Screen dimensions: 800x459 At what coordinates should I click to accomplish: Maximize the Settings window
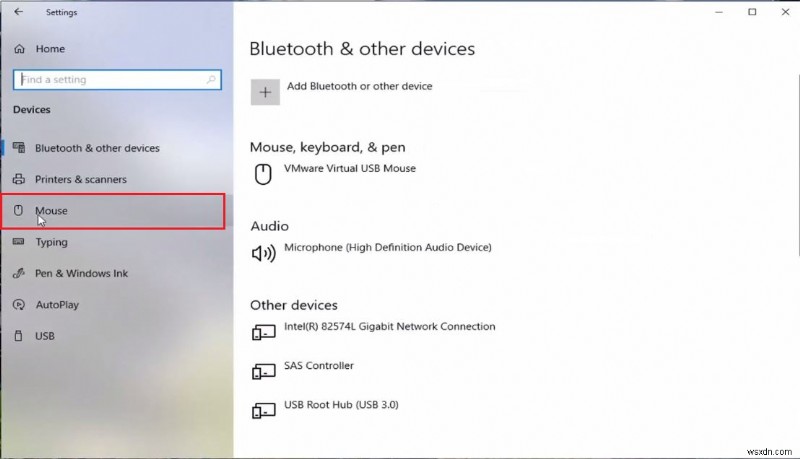[x=752, y=12]
